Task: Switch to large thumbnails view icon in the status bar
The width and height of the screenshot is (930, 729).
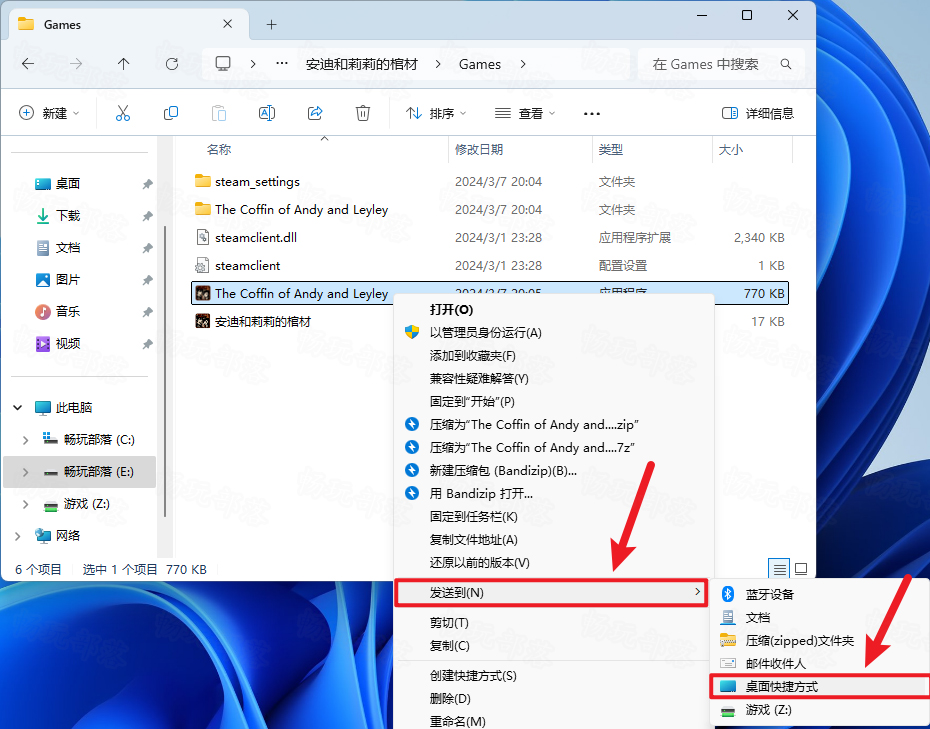Action: [801, 569]
